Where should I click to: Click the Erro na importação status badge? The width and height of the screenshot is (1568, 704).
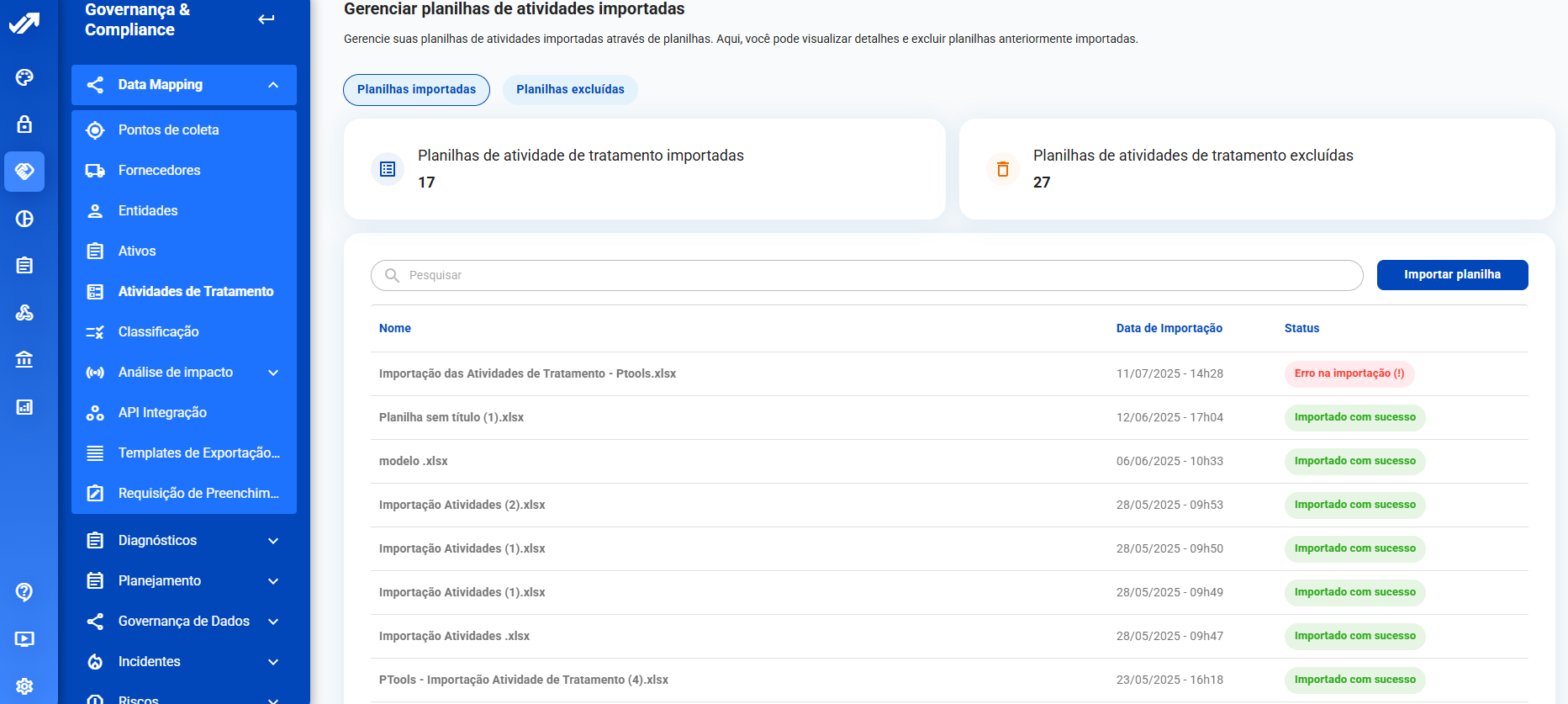pos(1349,374)
